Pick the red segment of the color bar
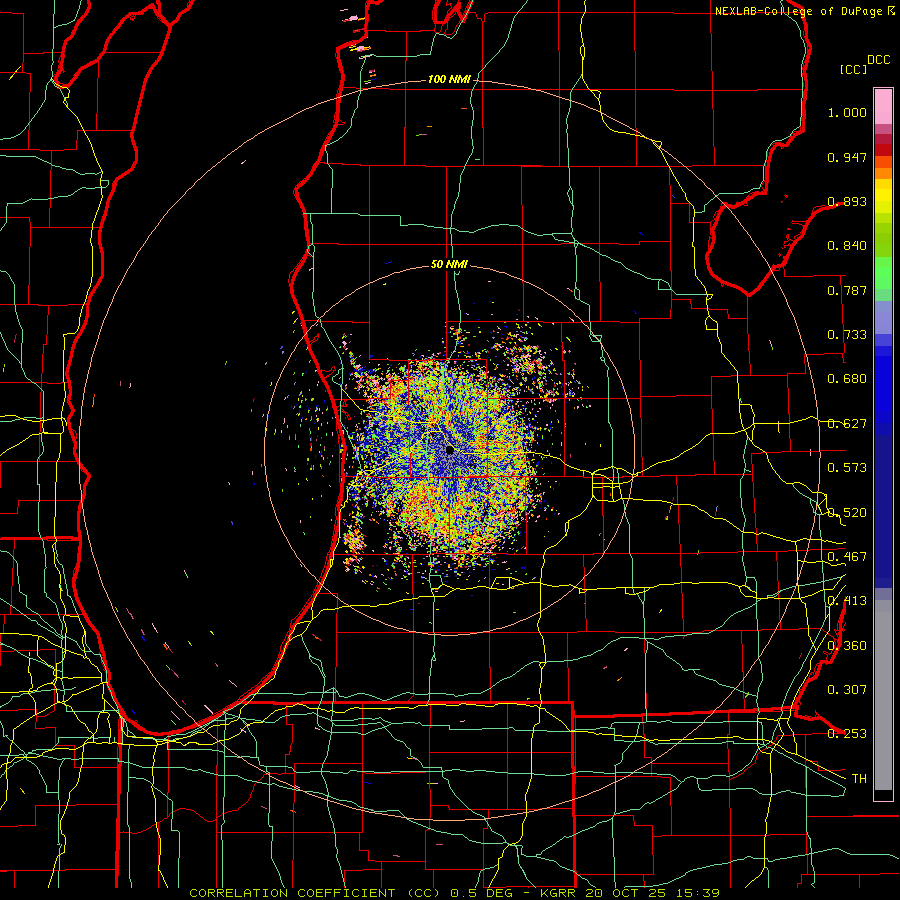Screen dimensions: 900x900 883,149
